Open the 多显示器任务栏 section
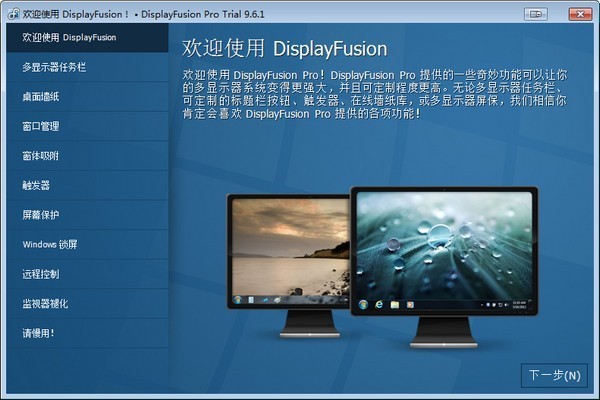The image size is (600, 400). (x=87, y=67)
